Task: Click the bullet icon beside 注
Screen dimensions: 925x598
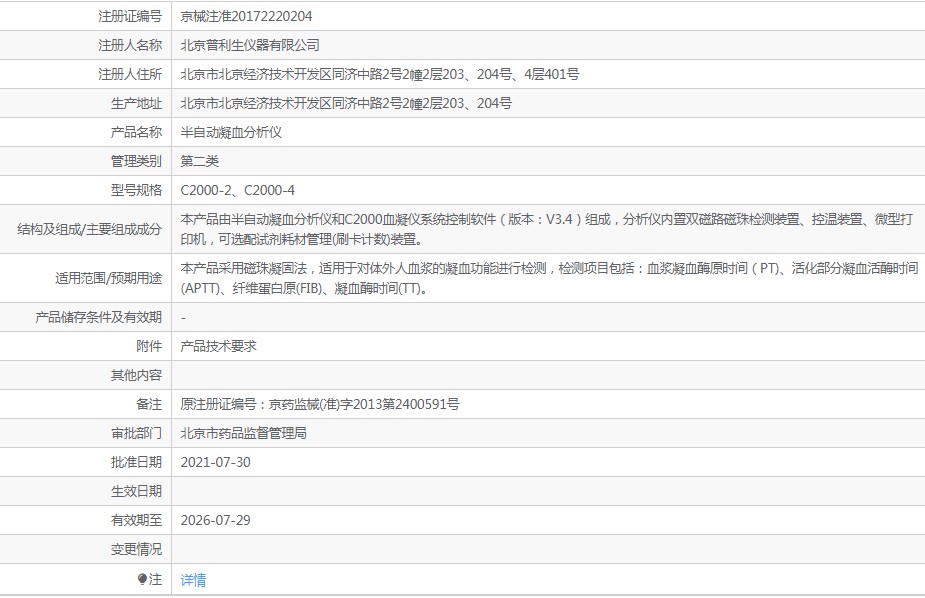Action: (142, 580)
